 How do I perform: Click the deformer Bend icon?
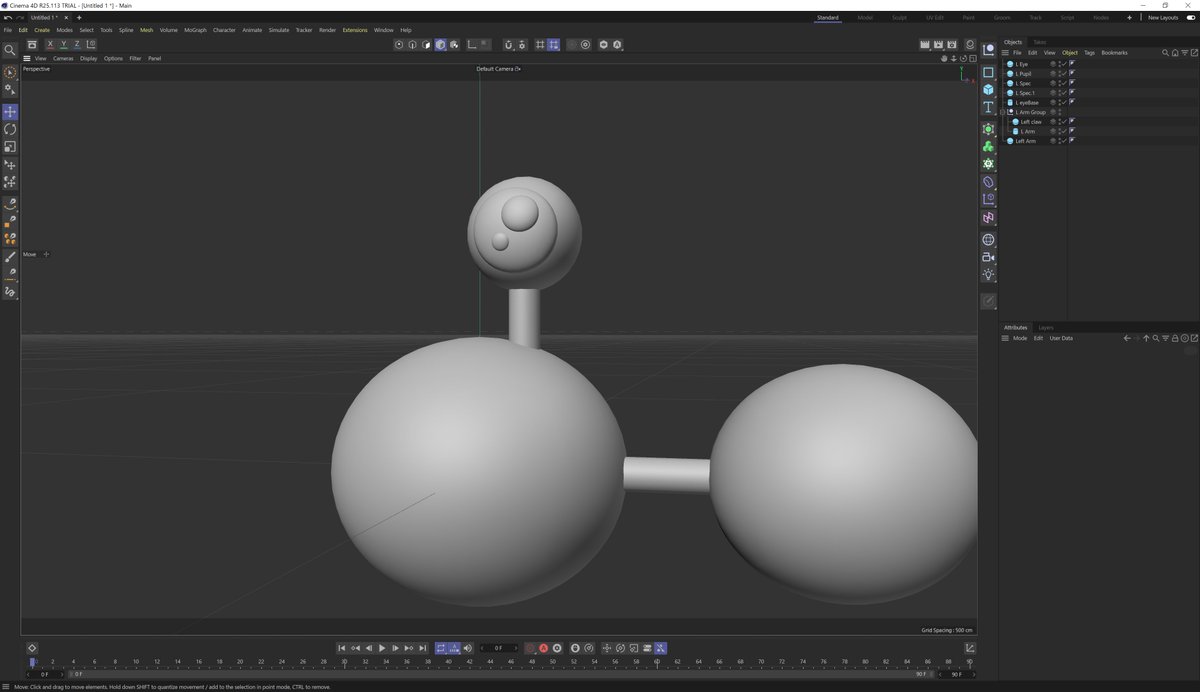tap(988, 182)
